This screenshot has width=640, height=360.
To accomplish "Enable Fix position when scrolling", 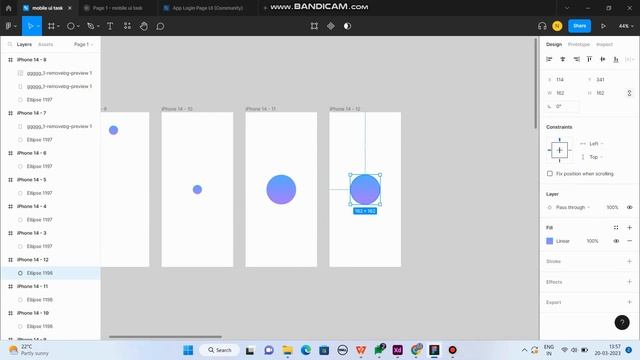I will click(550, 173).
